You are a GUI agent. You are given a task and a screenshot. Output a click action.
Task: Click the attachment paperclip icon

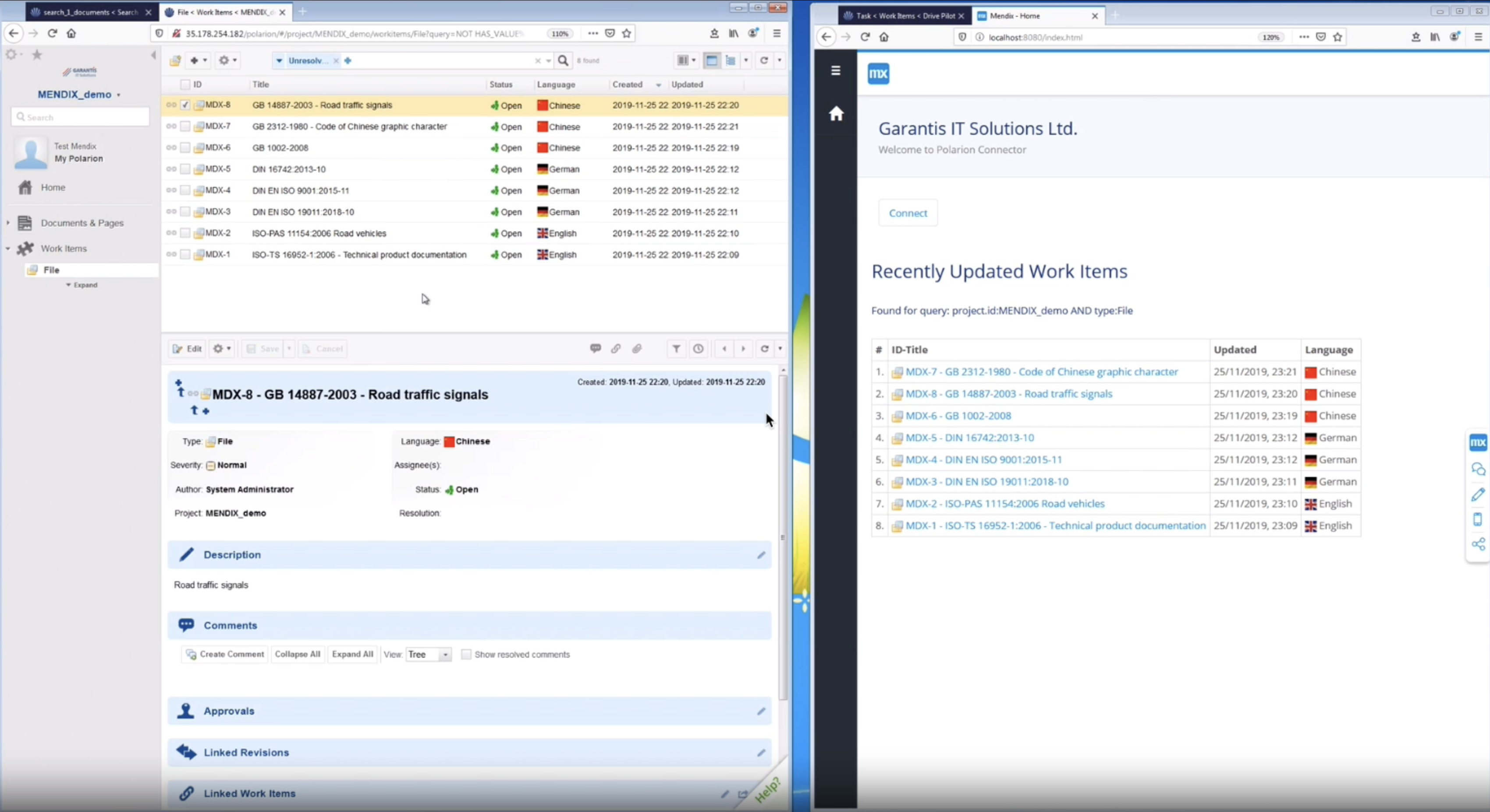637,349
